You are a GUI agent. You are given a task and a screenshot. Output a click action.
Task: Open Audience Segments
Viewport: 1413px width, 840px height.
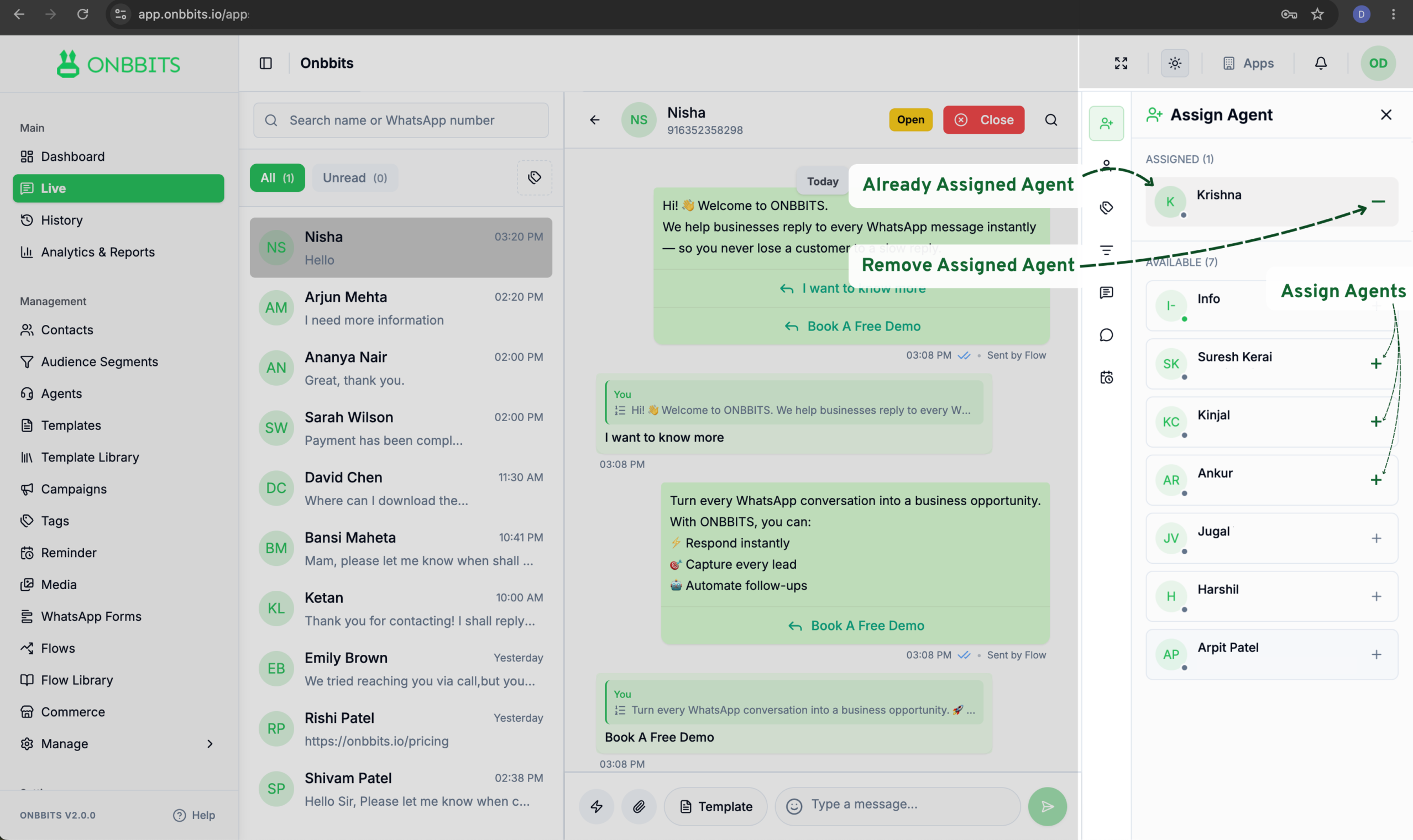coord(118,362)
